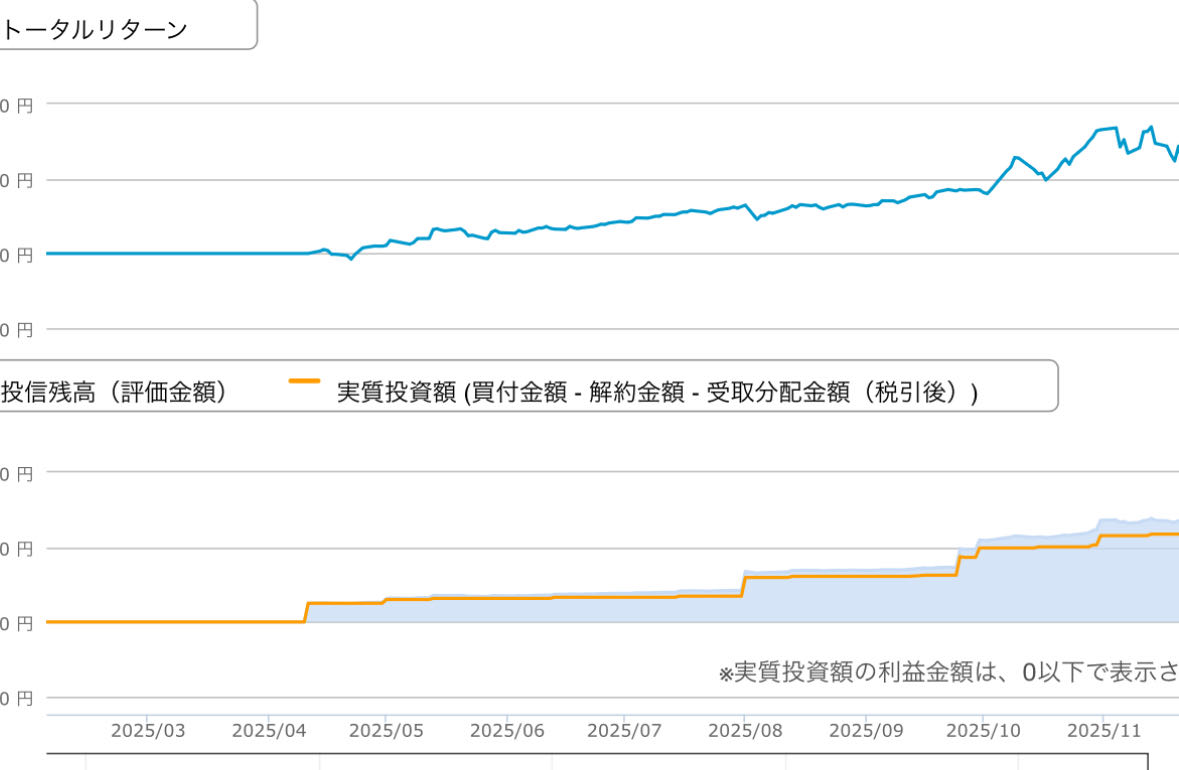Toggle the 投信残高（評価金額） legend series
This screenshot has height=770, width=1179.
click(113, 392)
